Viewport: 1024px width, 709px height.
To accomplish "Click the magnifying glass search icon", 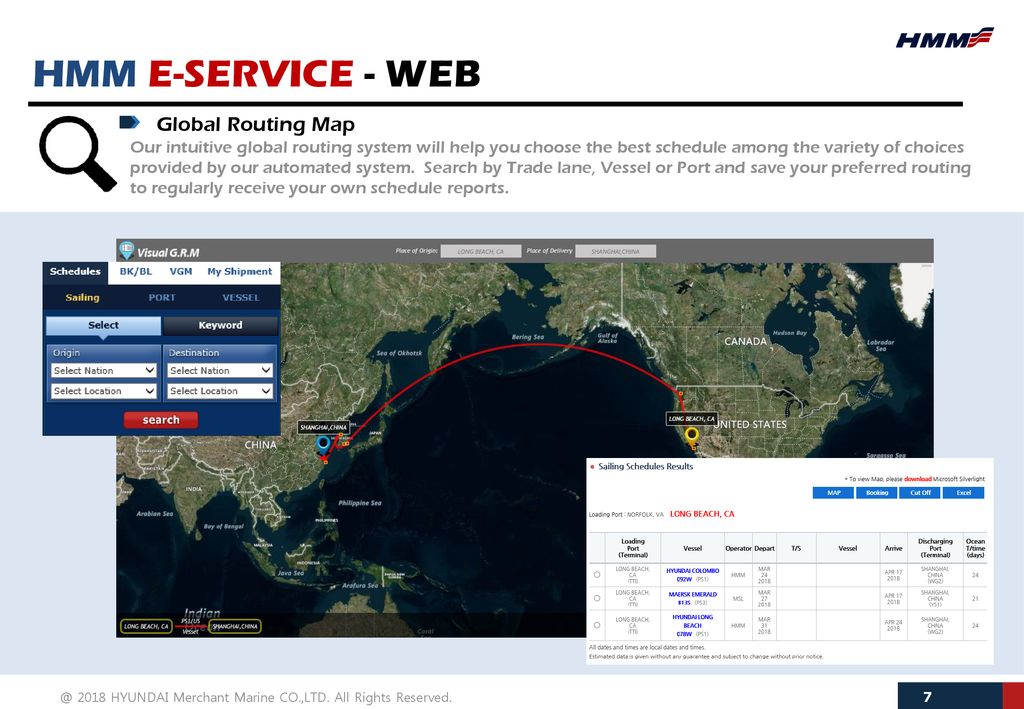I will coord(77,153).
